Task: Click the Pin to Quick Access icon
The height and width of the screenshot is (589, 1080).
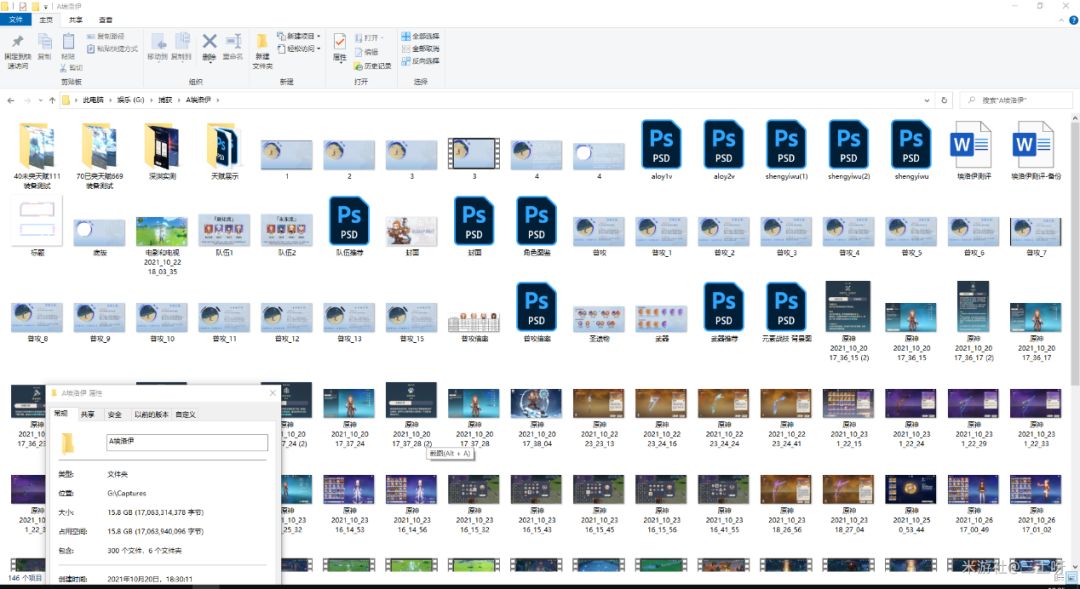Action: coord(18,46)
